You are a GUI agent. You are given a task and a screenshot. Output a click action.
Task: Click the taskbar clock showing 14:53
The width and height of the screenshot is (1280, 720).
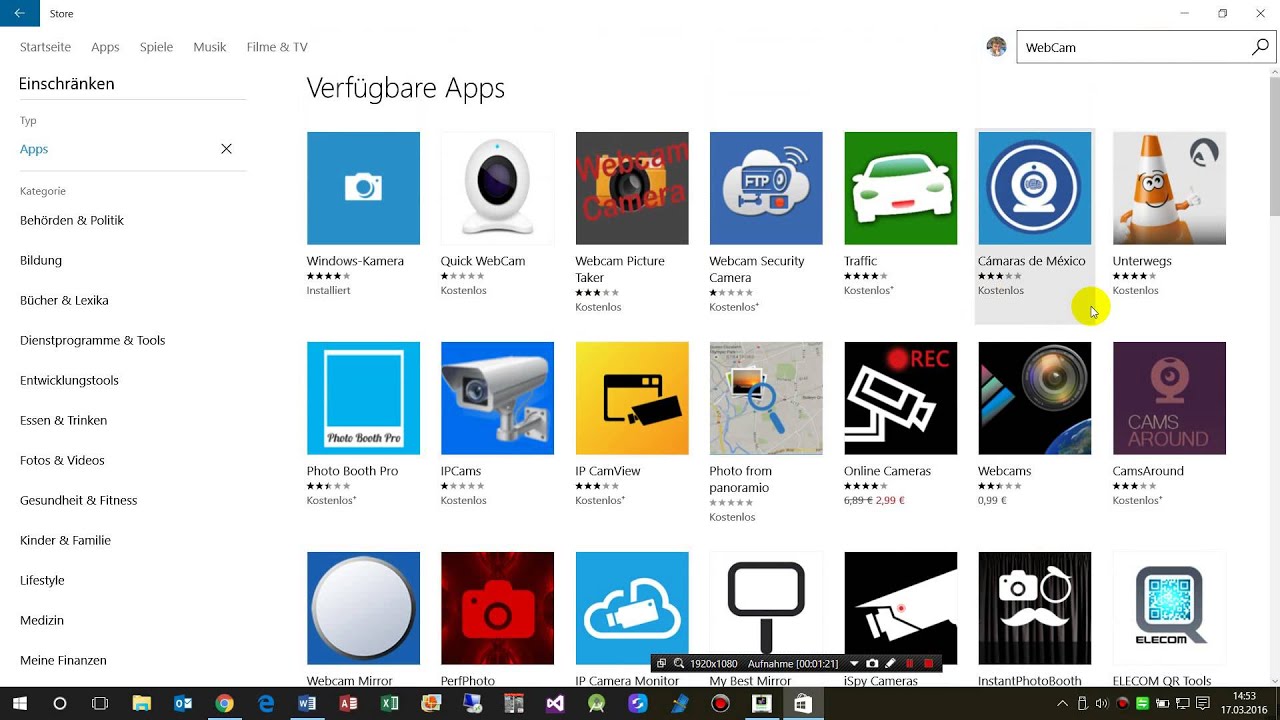(x=1243, y=704)
